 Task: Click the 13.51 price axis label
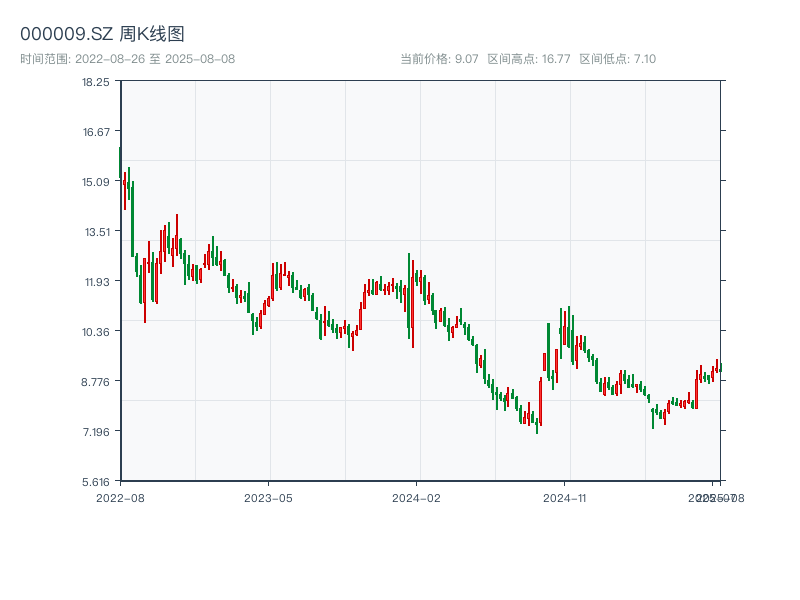[96, 232]
